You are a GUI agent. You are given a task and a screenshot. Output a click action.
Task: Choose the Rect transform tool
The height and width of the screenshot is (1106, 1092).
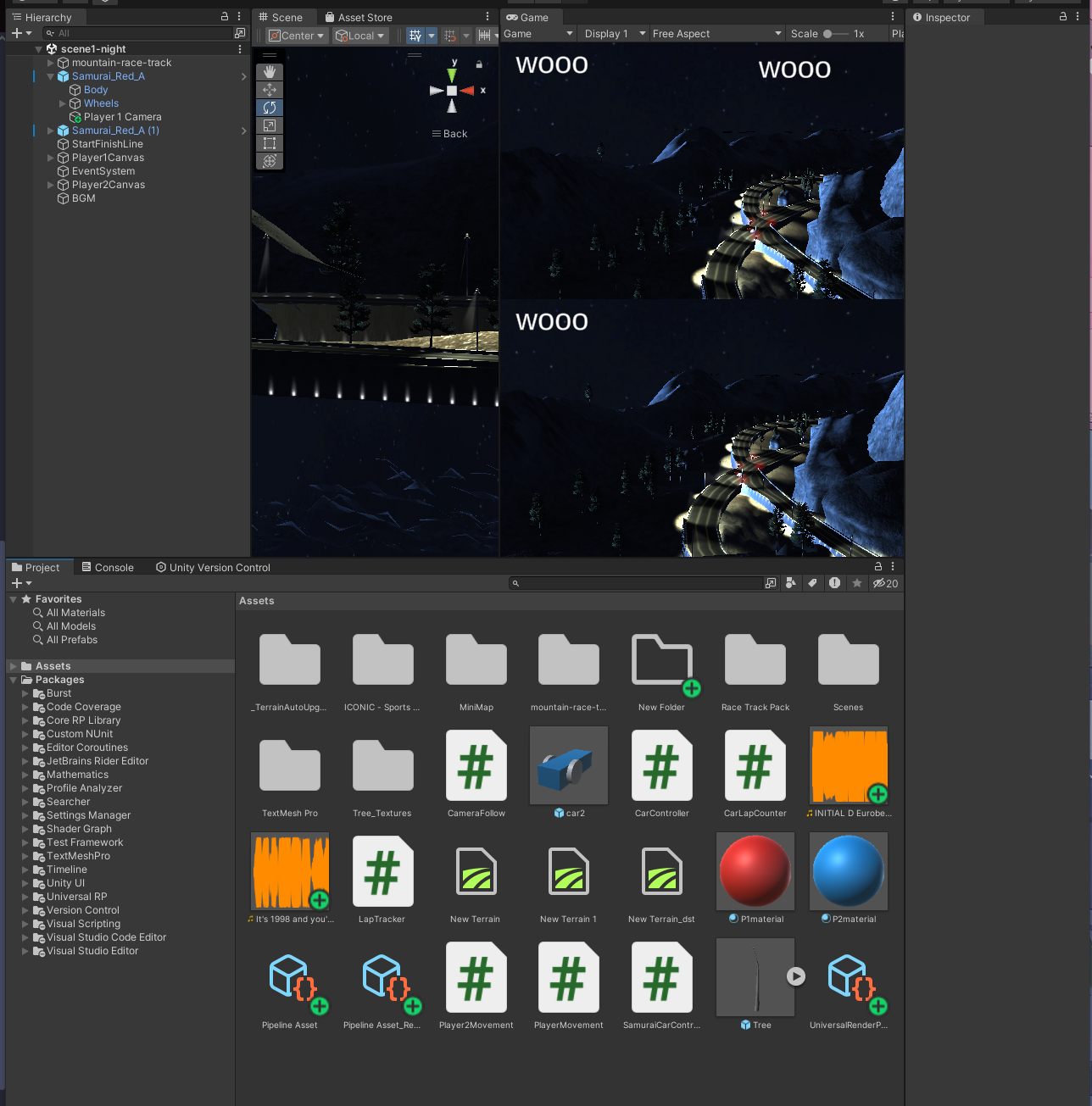pos(270,143)
